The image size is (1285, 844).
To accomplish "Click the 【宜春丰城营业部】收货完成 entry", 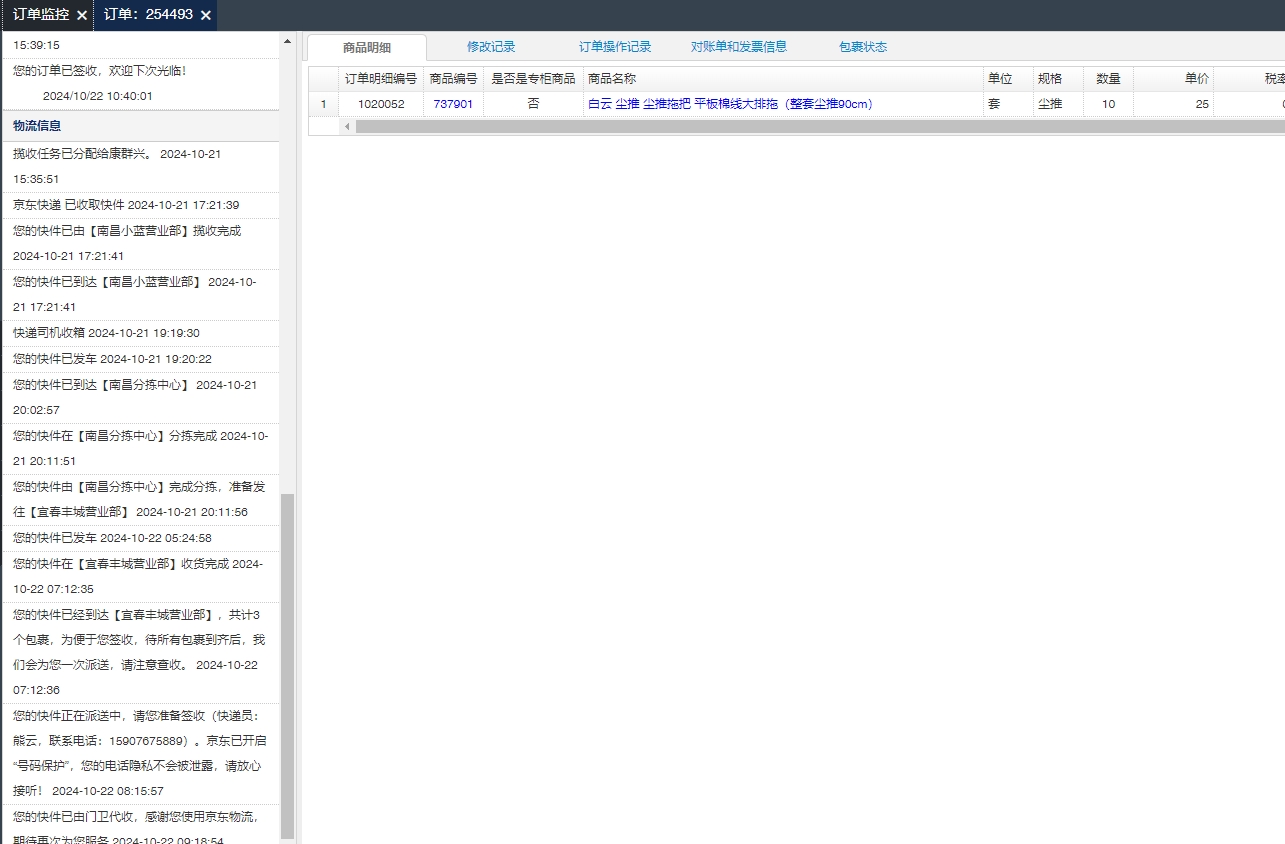I will 141,576.
